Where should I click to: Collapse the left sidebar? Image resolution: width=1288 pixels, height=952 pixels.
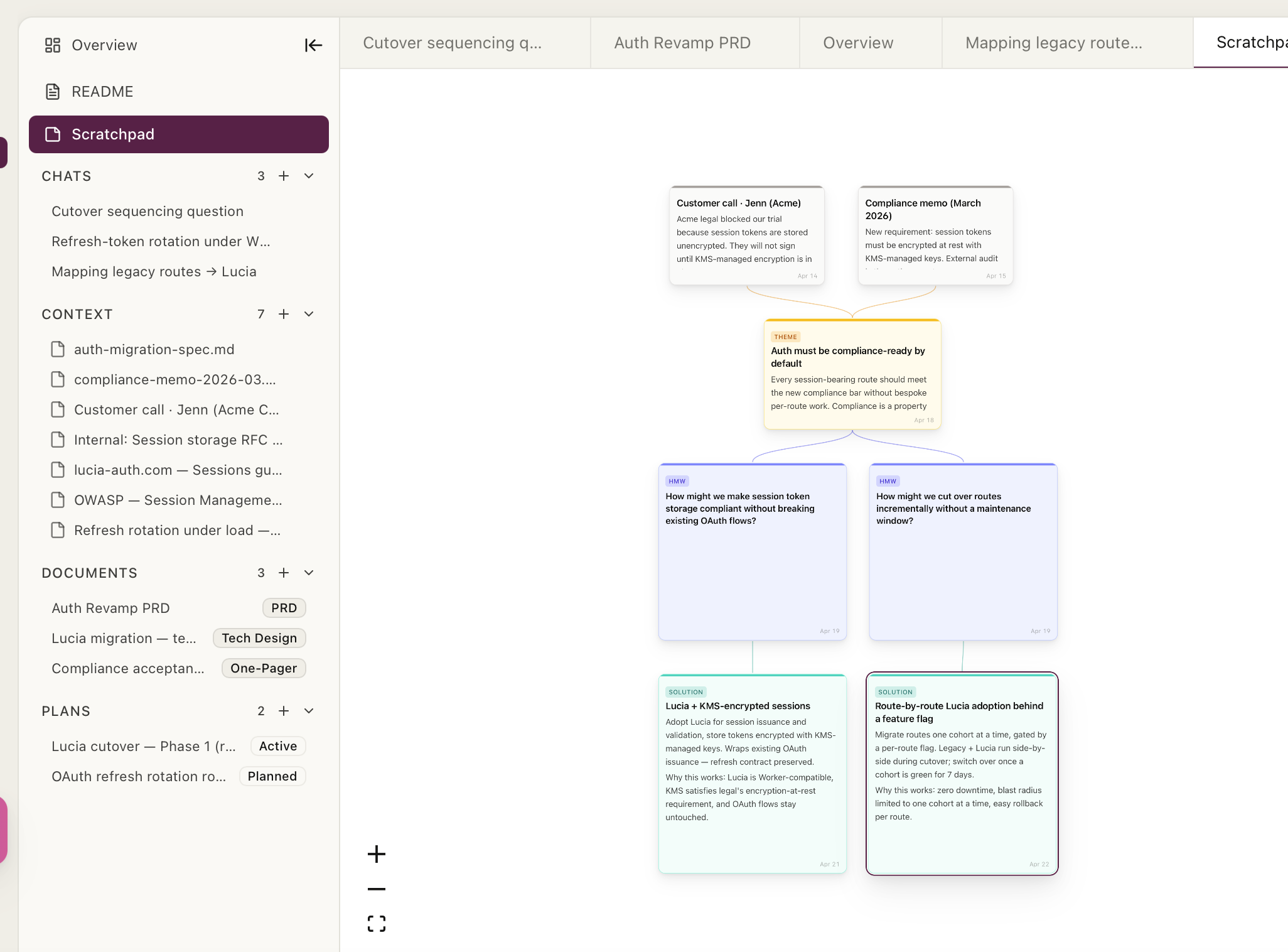click(x=313, y=45)
